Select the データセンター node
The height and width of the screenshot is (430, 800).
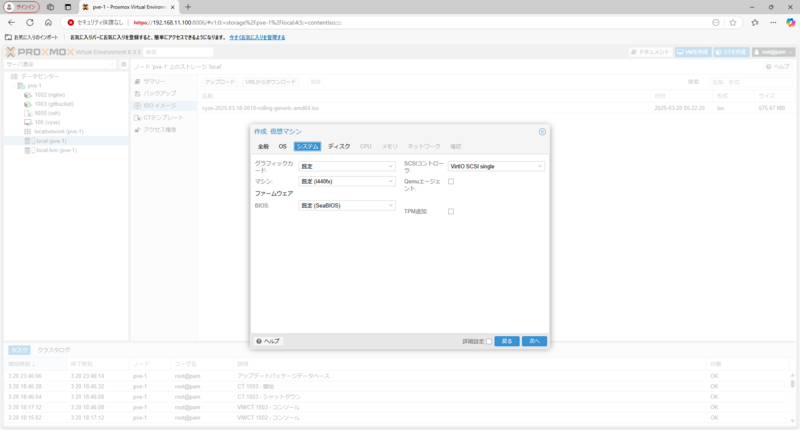pyautogui.click(x=40, y=77)
